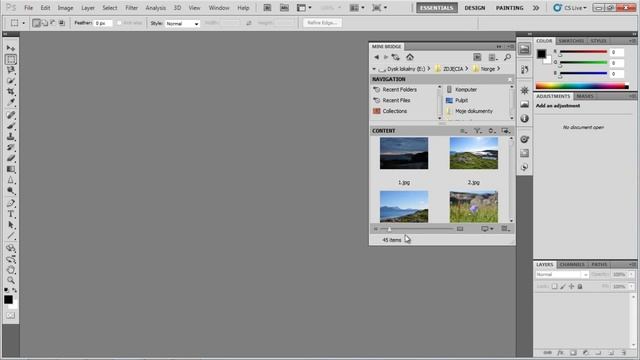Image resolution: width=640 pixels, height=360 pixels.
Task: Select the Zoom tool in toolbox
Action: (x=11, y=280)
